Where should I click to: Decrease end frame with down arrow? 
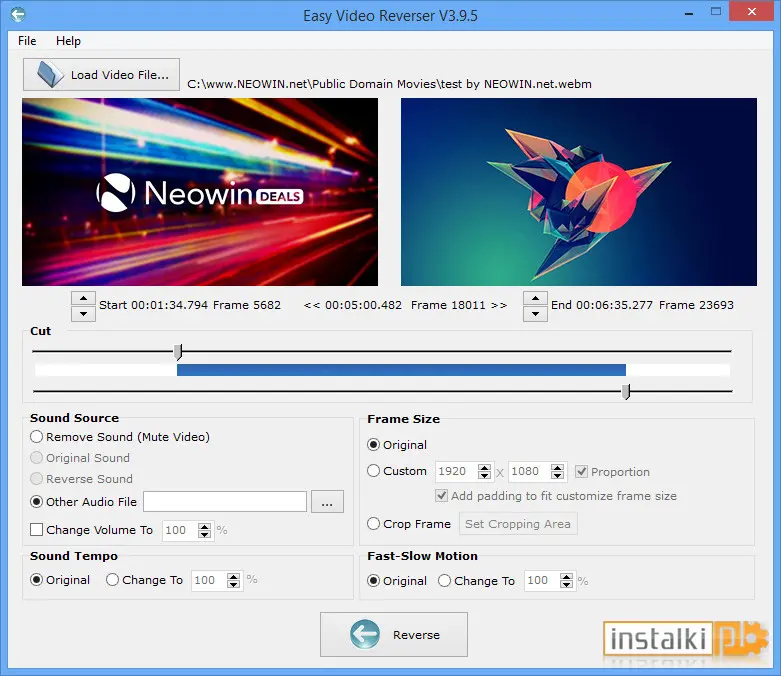(x=535, y=314)
